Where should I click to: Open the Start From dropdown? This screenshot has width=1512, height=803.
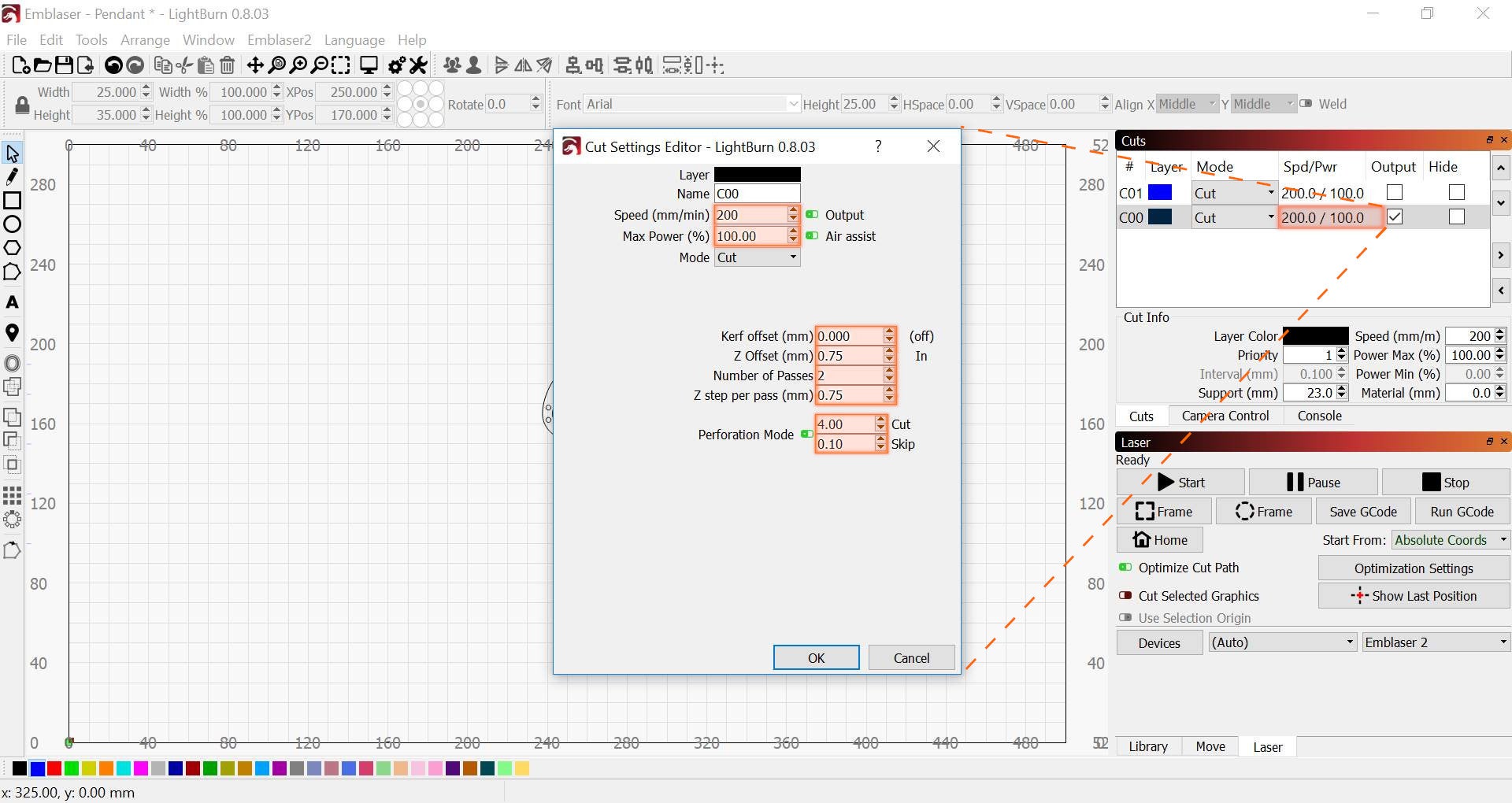coord(1450,540)
